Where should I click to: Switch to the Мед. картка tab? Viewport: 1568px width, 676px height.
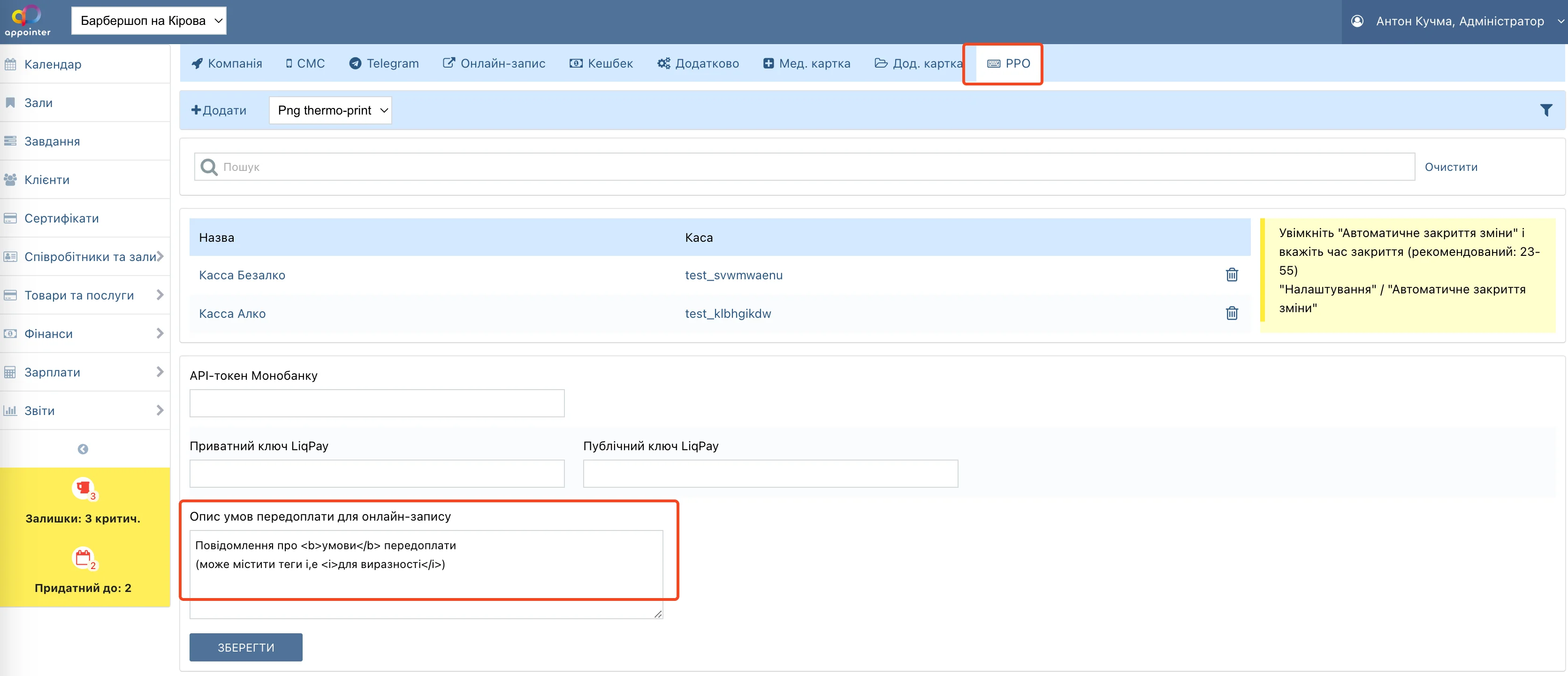tap(807, 63)
